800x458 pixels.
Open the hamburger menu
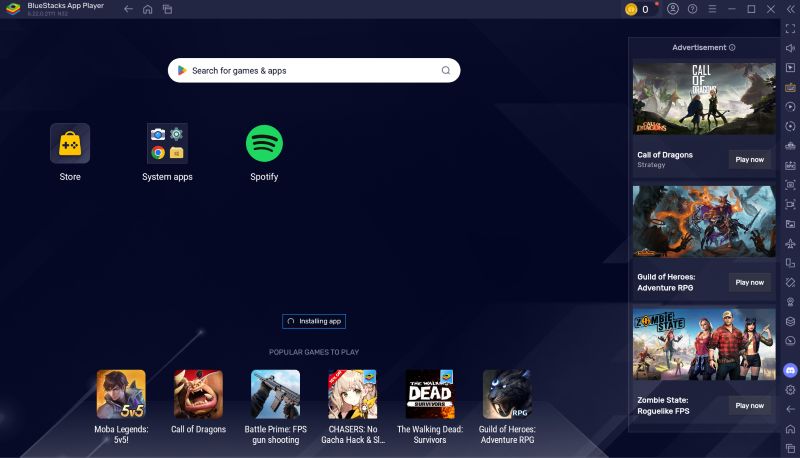click(x=712, y=9)
